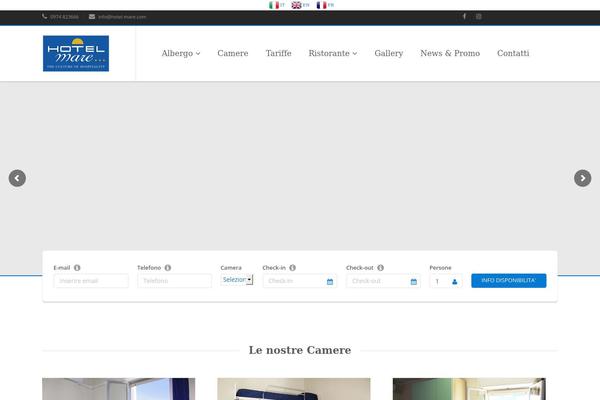Image resolution: width=600 pixels, height=400 pixels.
Task: Open the Tariffe page
Action: (x=279, y=53)
